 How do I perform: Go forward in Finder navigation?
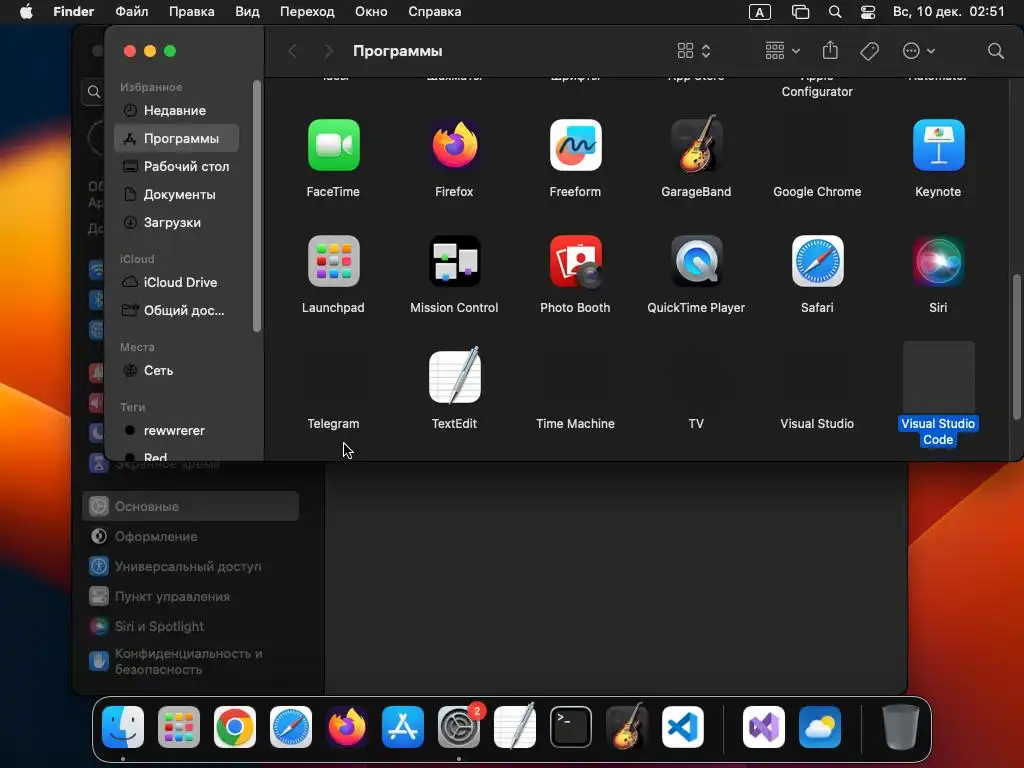tap(328, 51)
